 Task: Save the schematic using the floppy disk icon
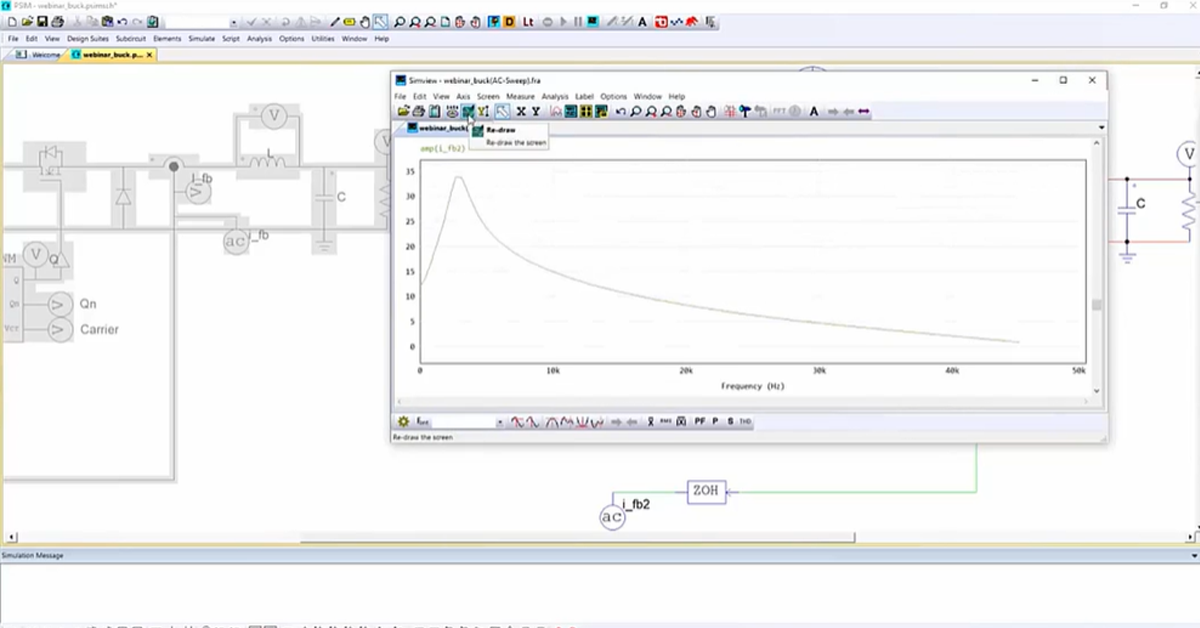click(x=43, y=21)
